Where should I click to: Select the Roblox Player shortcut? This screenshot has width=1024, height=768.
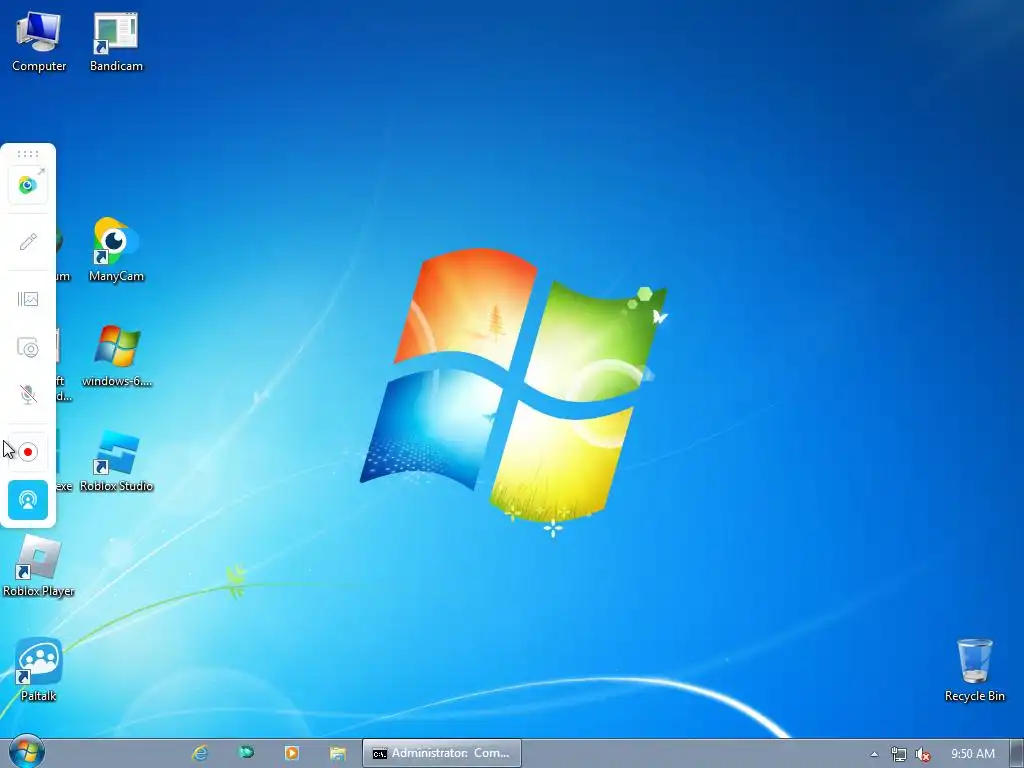click(39, 566)
